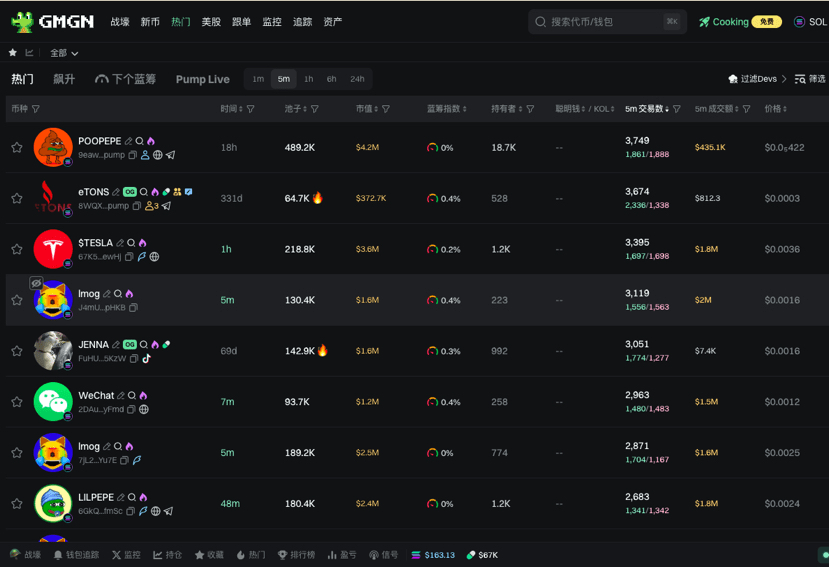Click the WeChat token avatar

click(53, 401)
